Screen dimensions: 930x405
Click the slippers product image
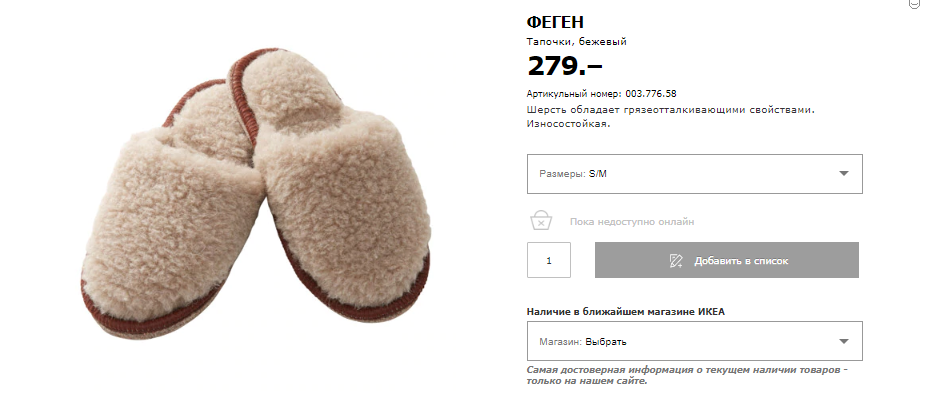[x=256, y=193]
